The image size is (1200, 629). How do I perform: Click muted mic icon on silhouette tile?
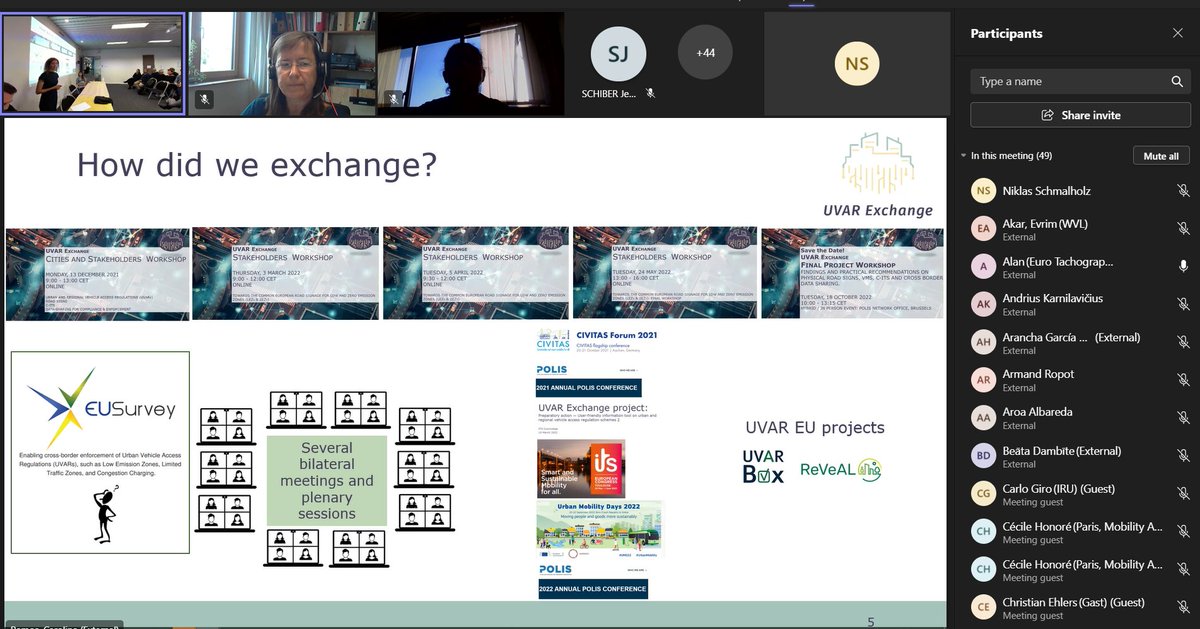coord(393,99)
